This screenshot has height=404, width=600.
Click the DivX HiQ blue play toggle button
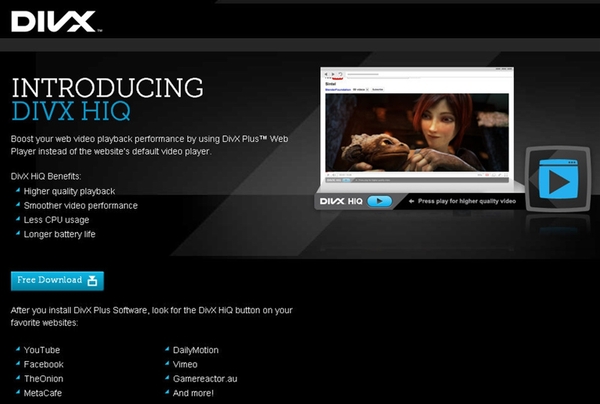[379, 201]
